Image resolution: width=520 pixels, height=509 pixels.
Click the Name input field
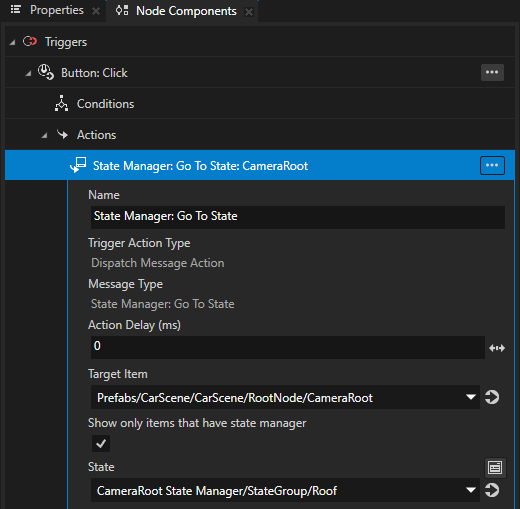tap(298, 217)
